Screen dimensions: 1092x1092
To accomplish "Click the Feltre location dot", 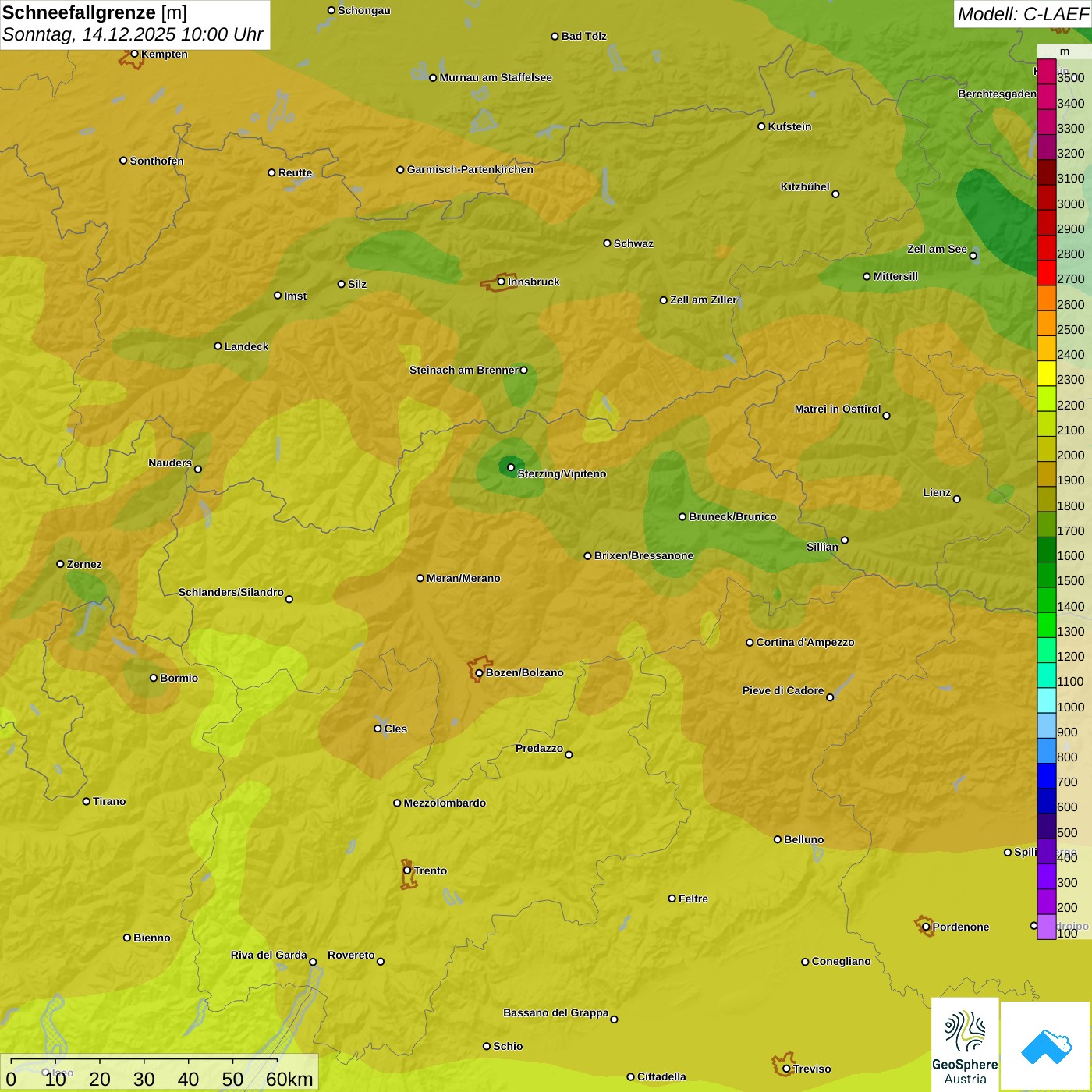I will 672,899.
